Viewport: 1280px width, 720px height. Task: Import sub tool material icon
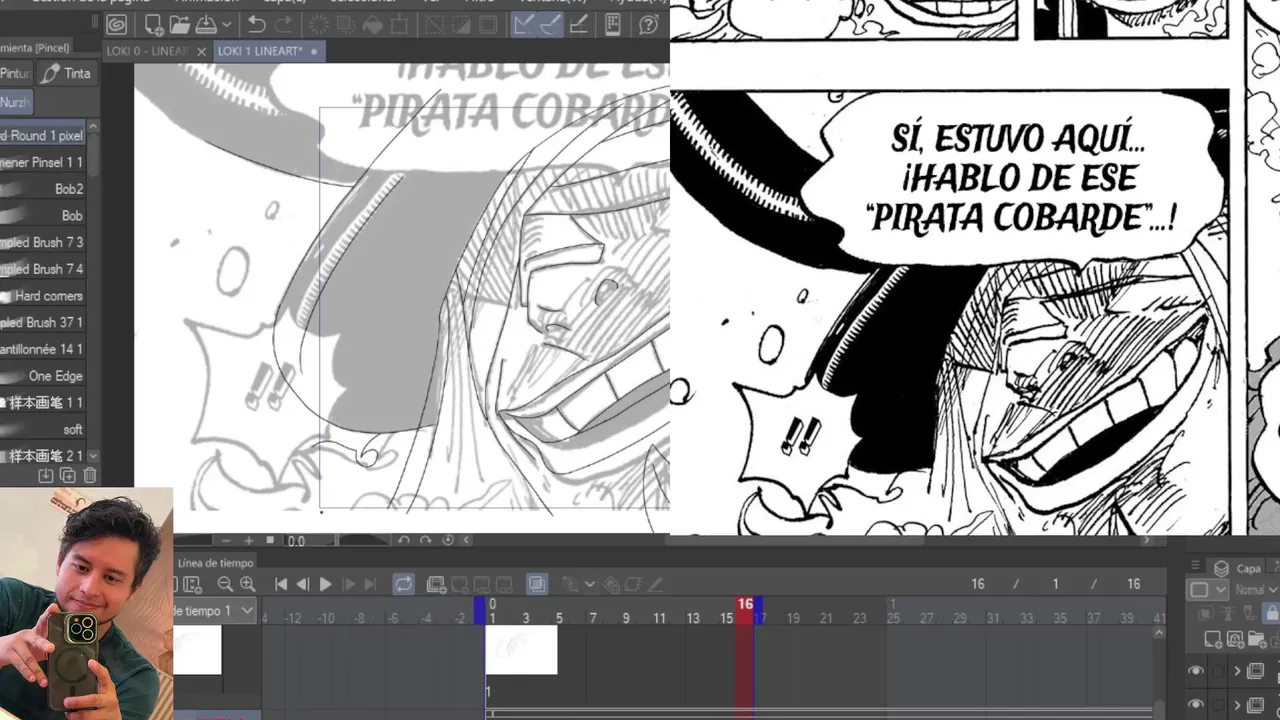[x=46, y=476]
